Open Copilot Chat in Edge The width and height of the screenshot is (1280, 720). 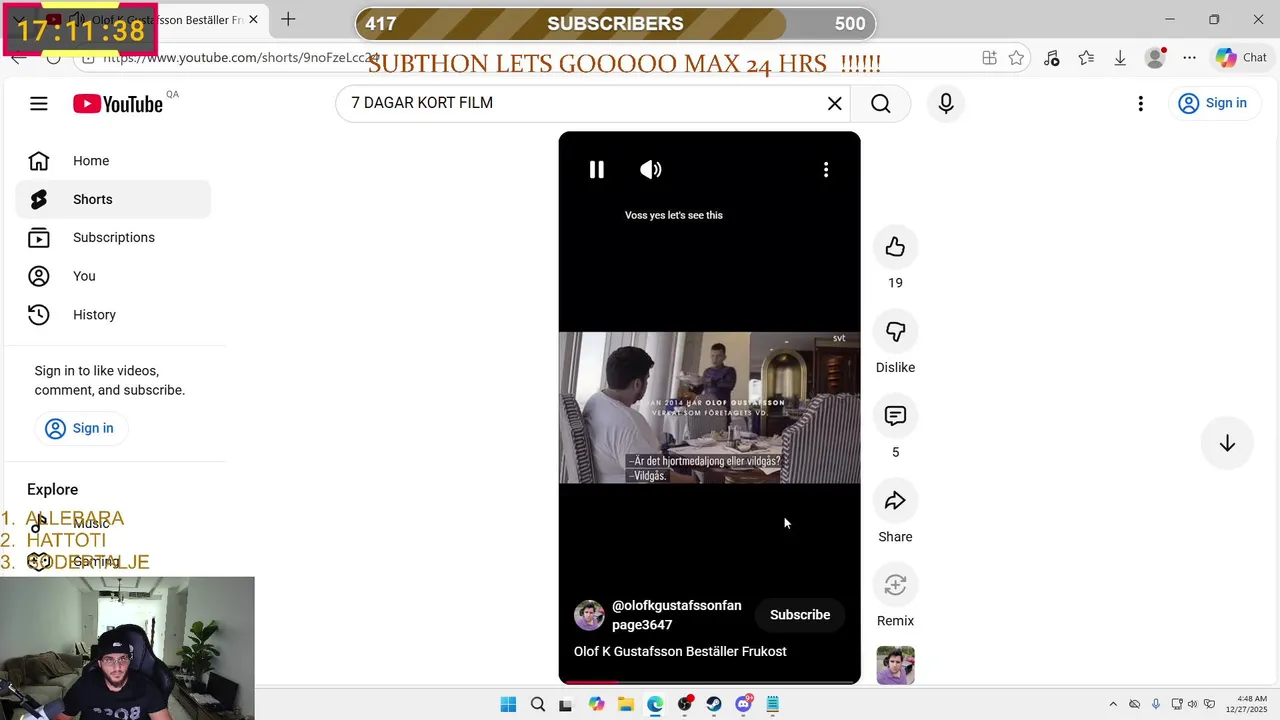tap(1241, 58)
